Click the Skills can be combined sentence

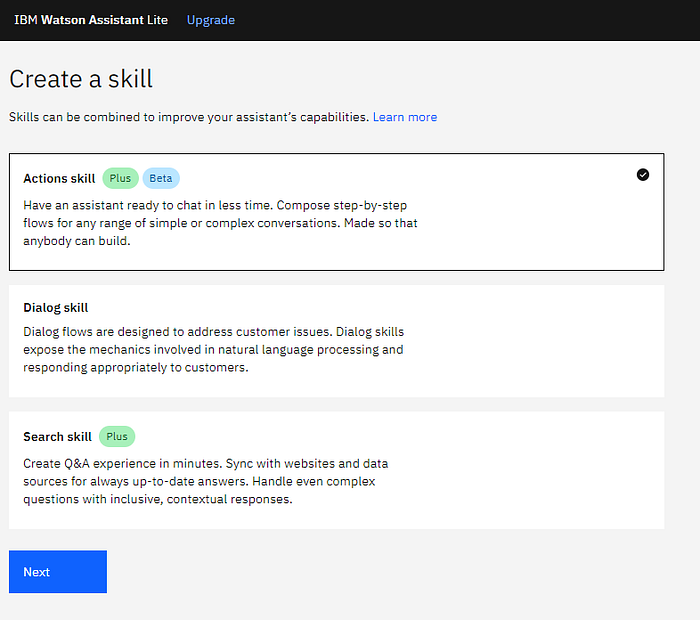(189, 117)
